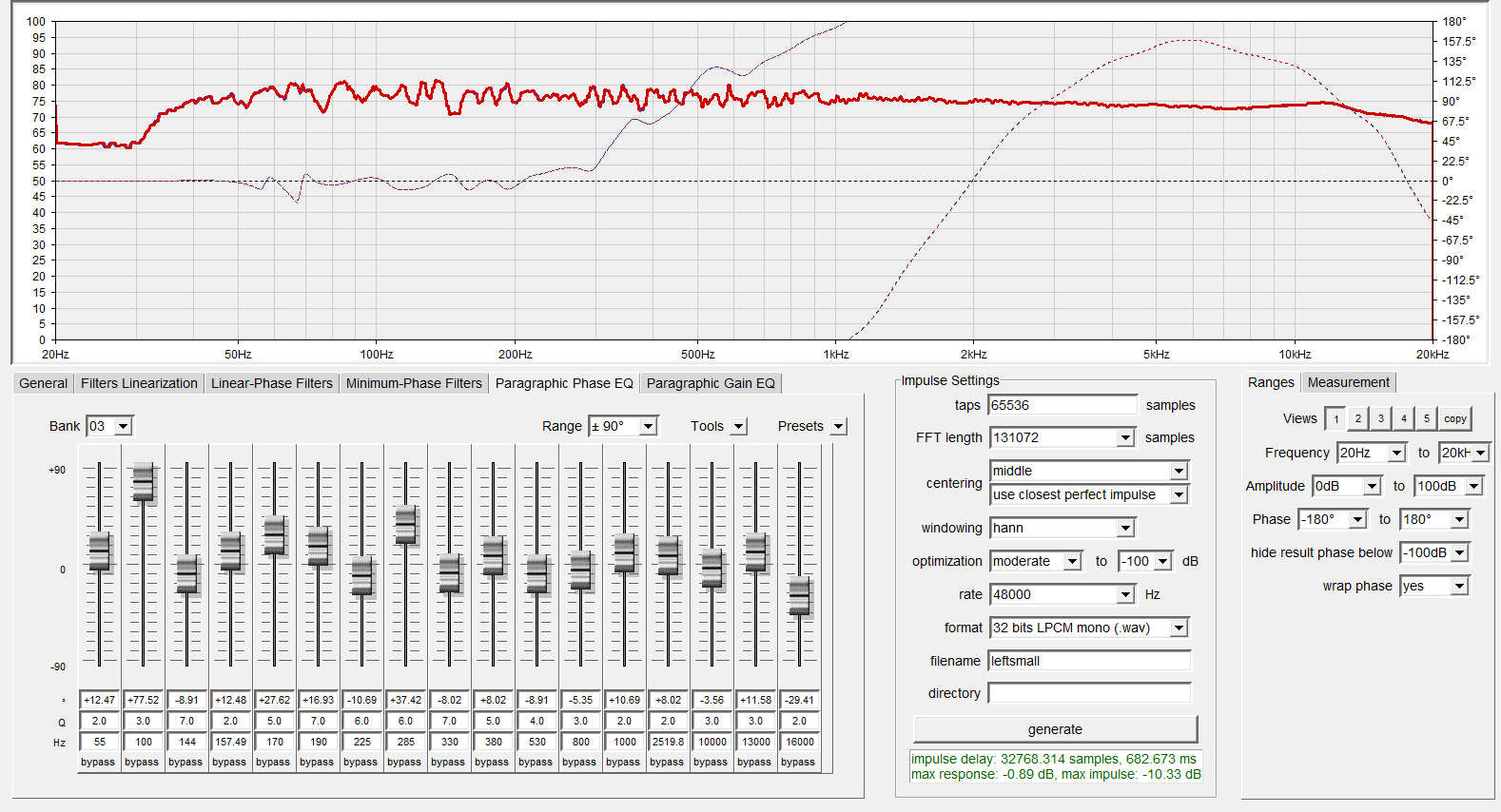The width and height of the screenshot is (1501, 812).
Task: Open the rate 48000 Hz dropdown
Action: 1125,595
